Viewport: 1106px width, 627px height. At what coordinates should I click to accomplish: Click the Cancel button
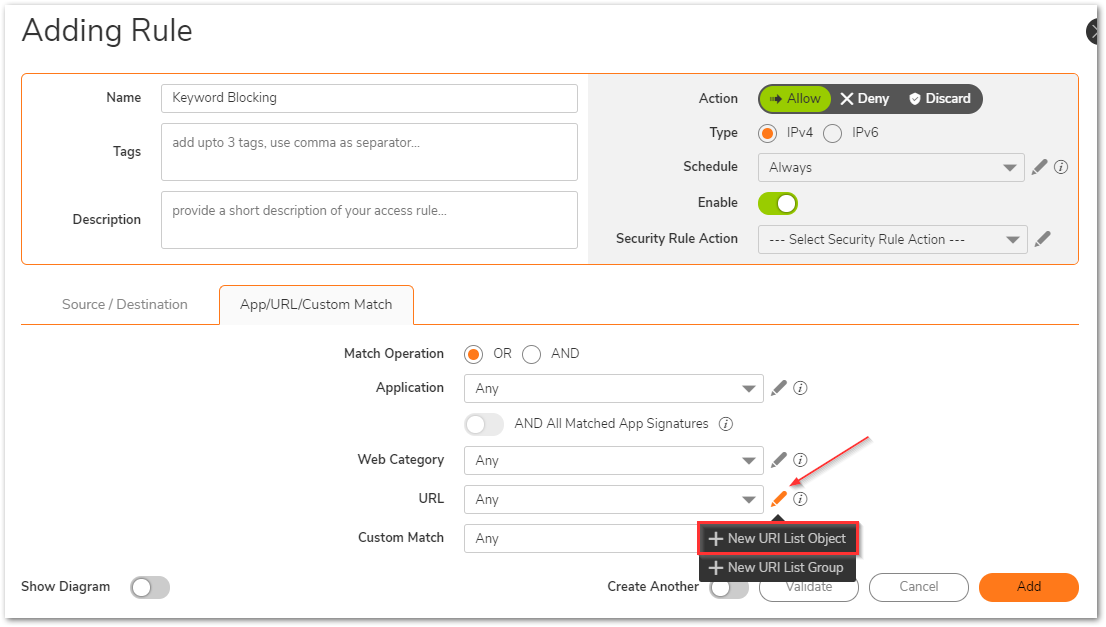coord(918,587)
